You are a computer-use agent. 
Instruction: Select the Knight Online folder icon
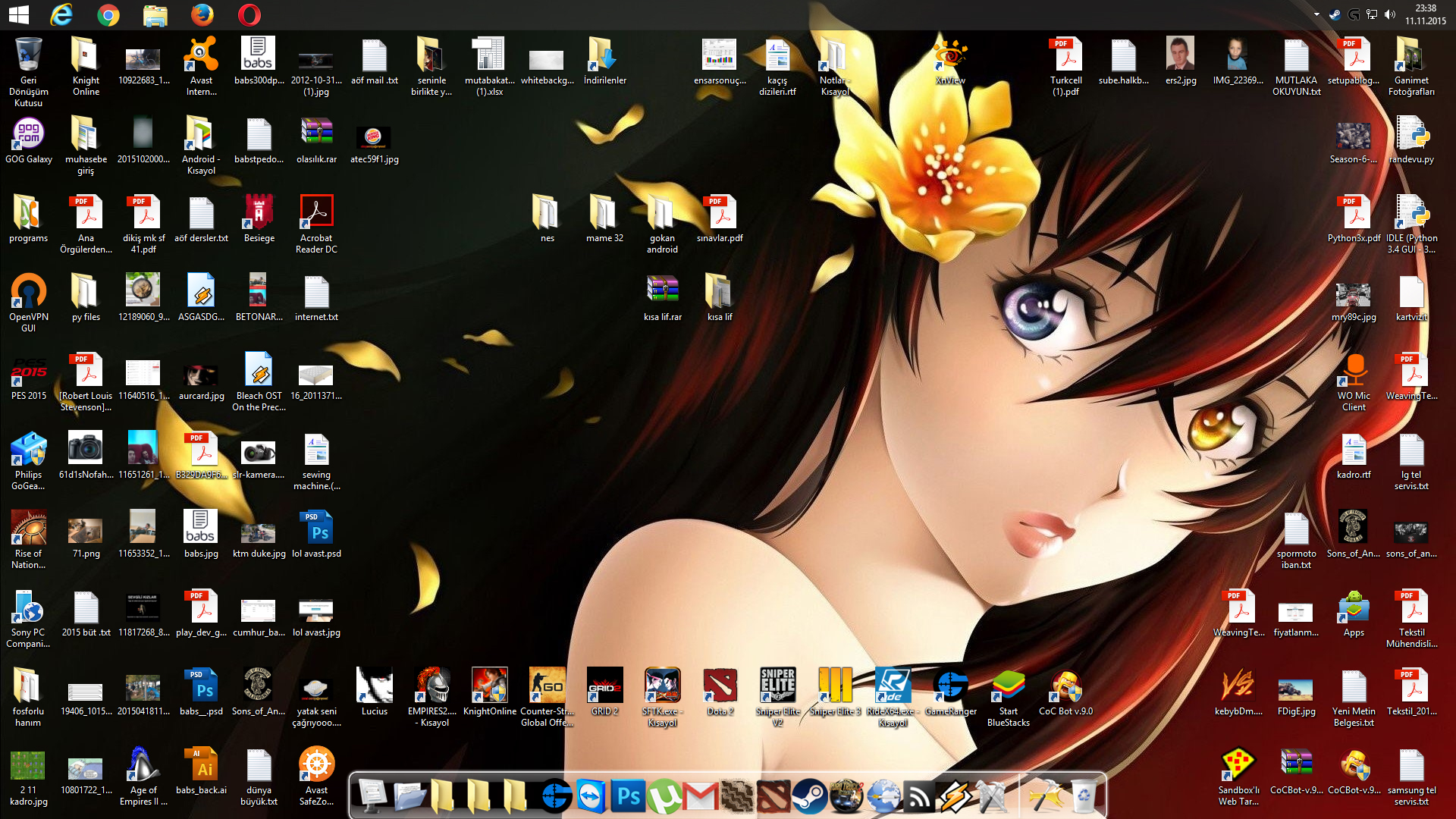click(86, 67)
